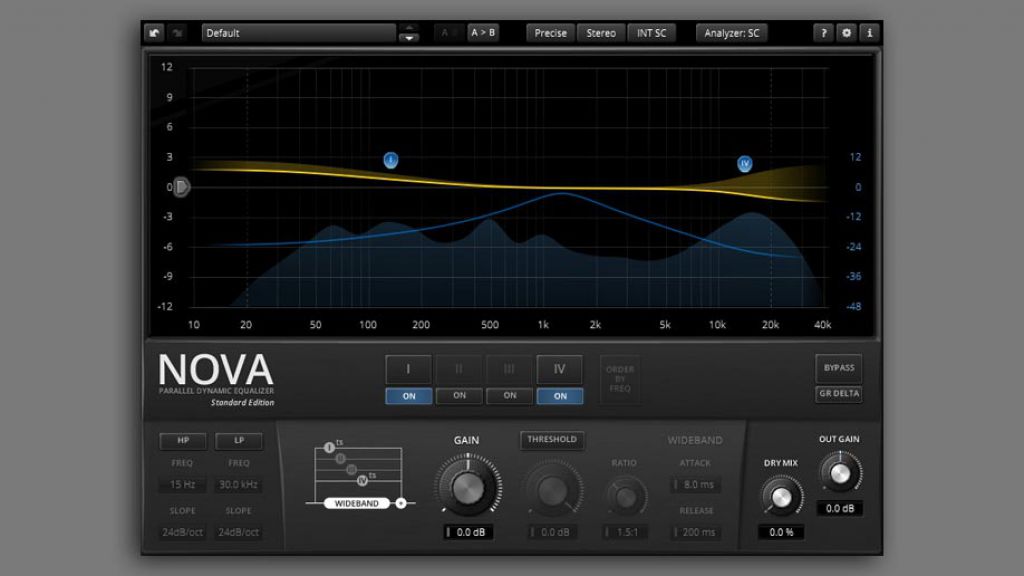
Task: Click the preset next down arrow
Action: click(409, 39)
